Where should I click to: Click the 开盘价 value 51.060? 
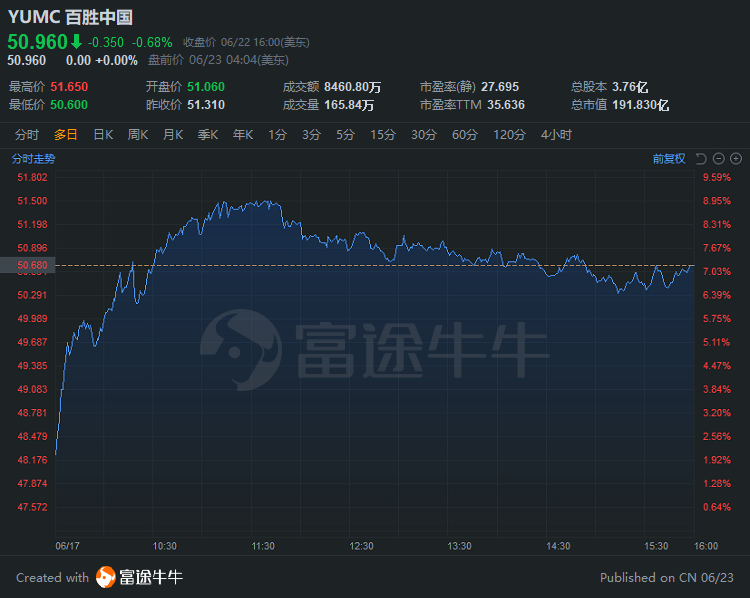click(206, 87)
